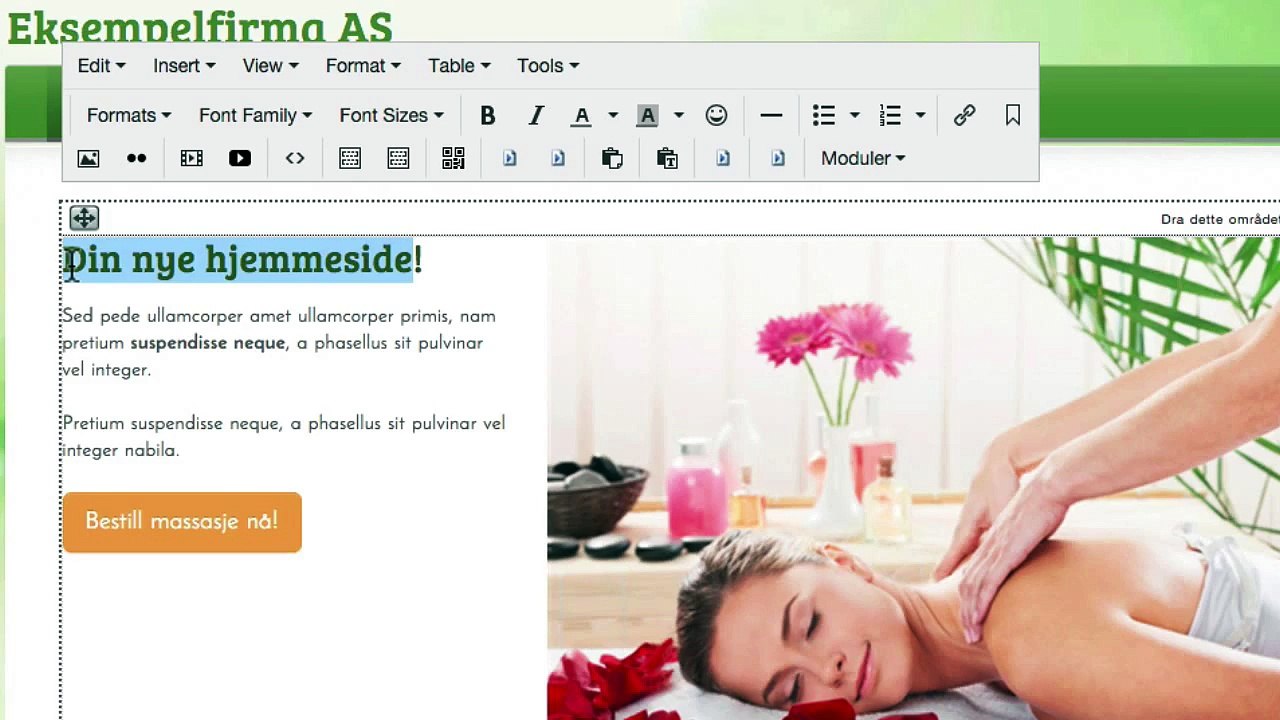This screenshot has height=720, width=1280.
Task: Insert an image using the picture icon
Action: (x=88, y=158)
